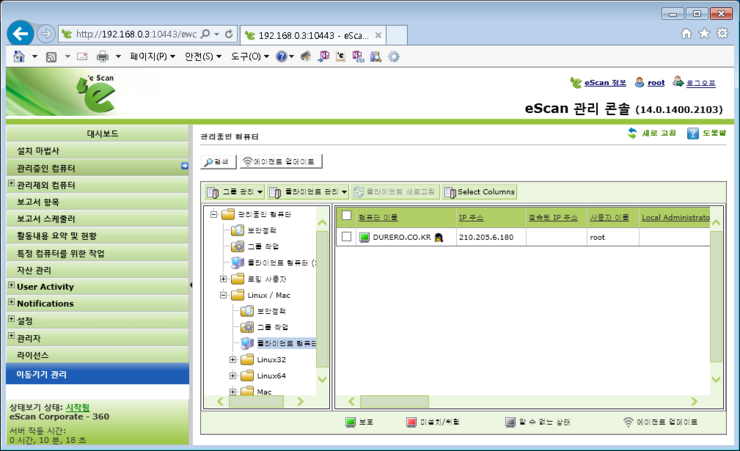Click the Linux64 folder icon
The image size is (740, 451).
tap(247, 376)
